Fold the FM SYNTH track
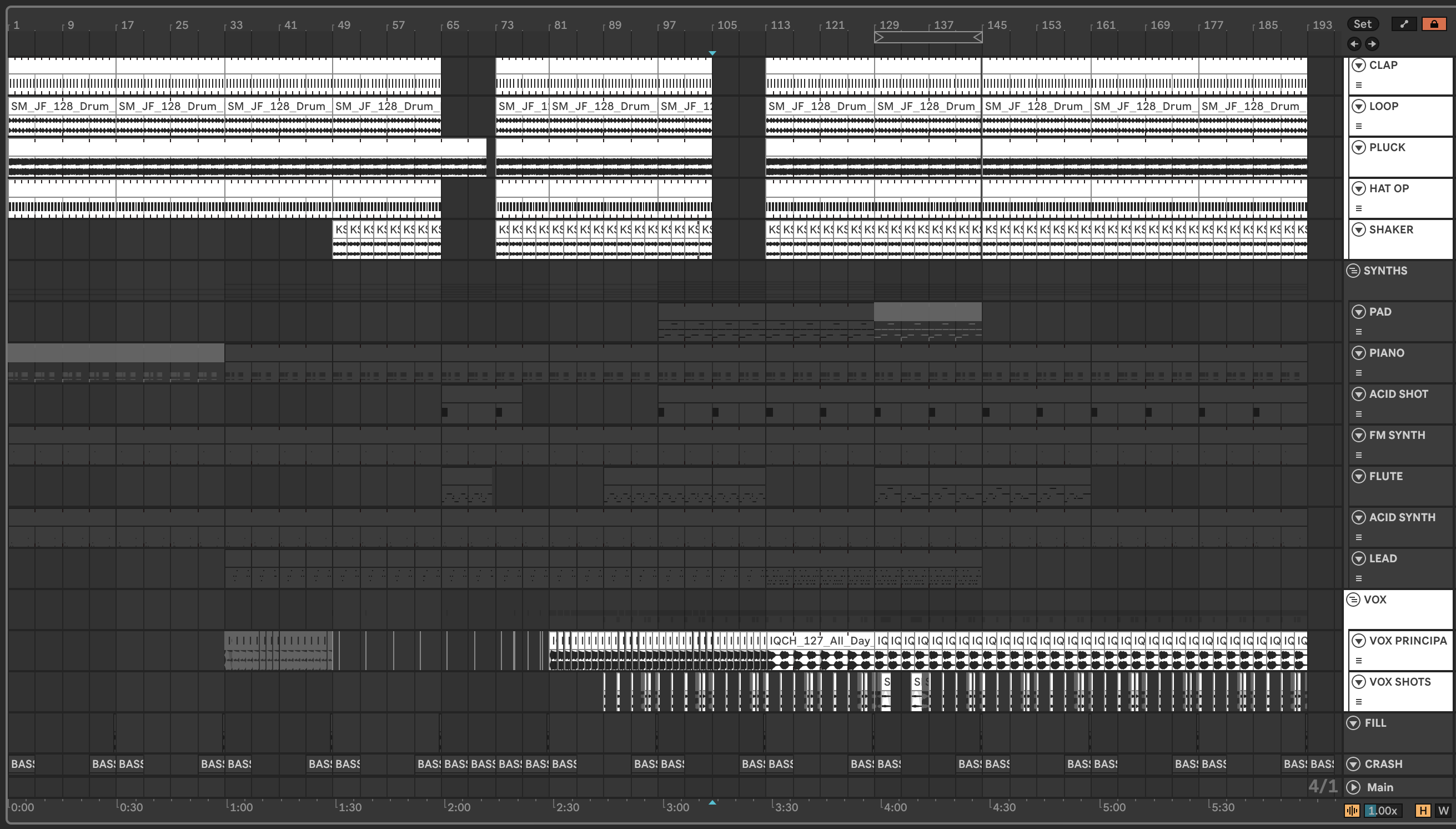Screen dimensions: 1456x829 click(x=1359, y=435)
